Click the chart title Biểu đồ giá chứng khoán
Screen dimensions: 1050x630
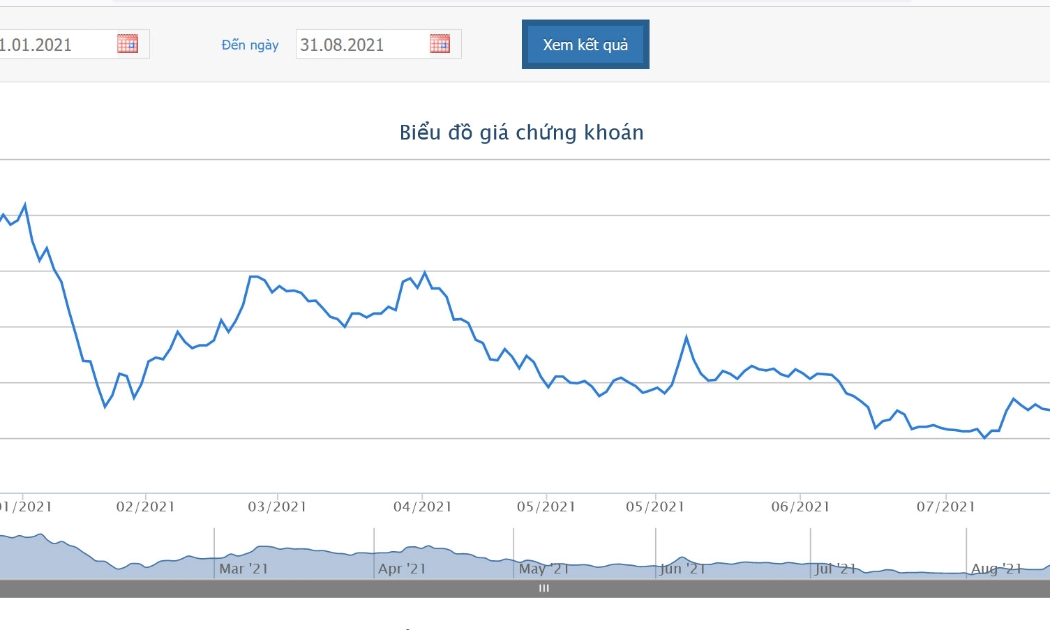pos(522,132)
